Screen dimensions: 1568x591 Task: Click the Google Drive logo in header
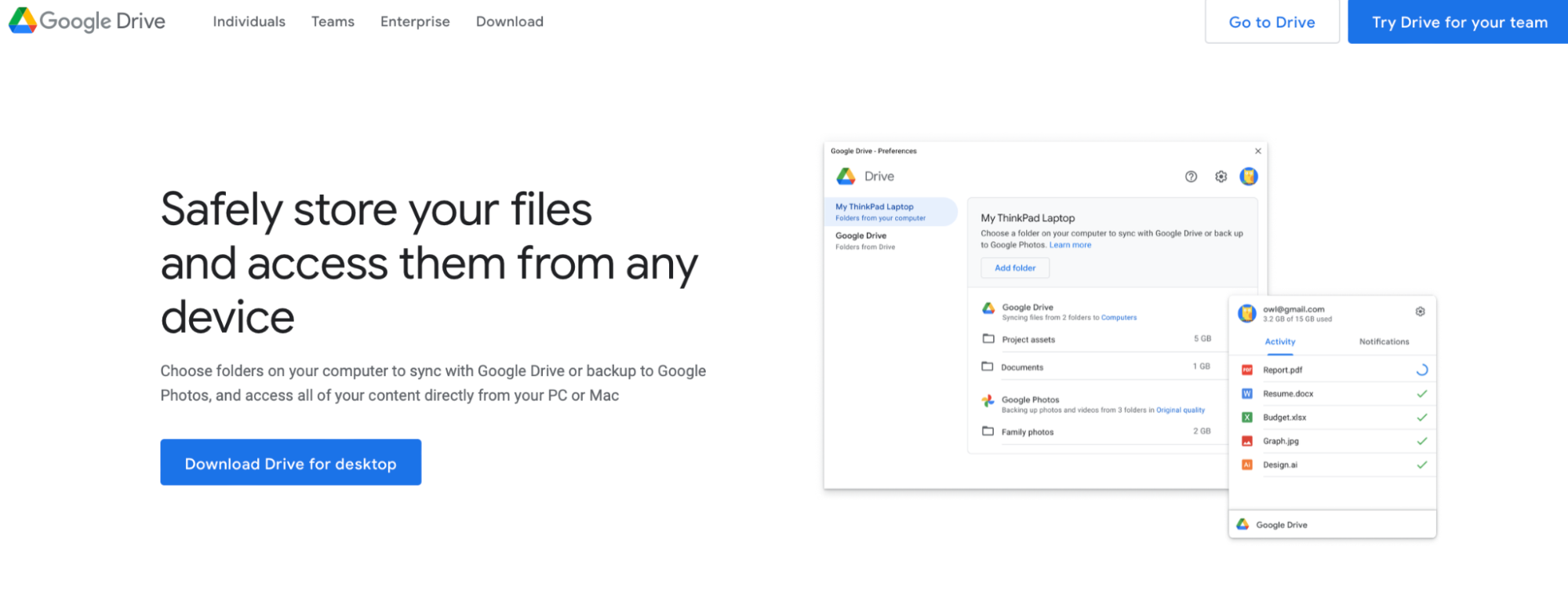(87, 21)
